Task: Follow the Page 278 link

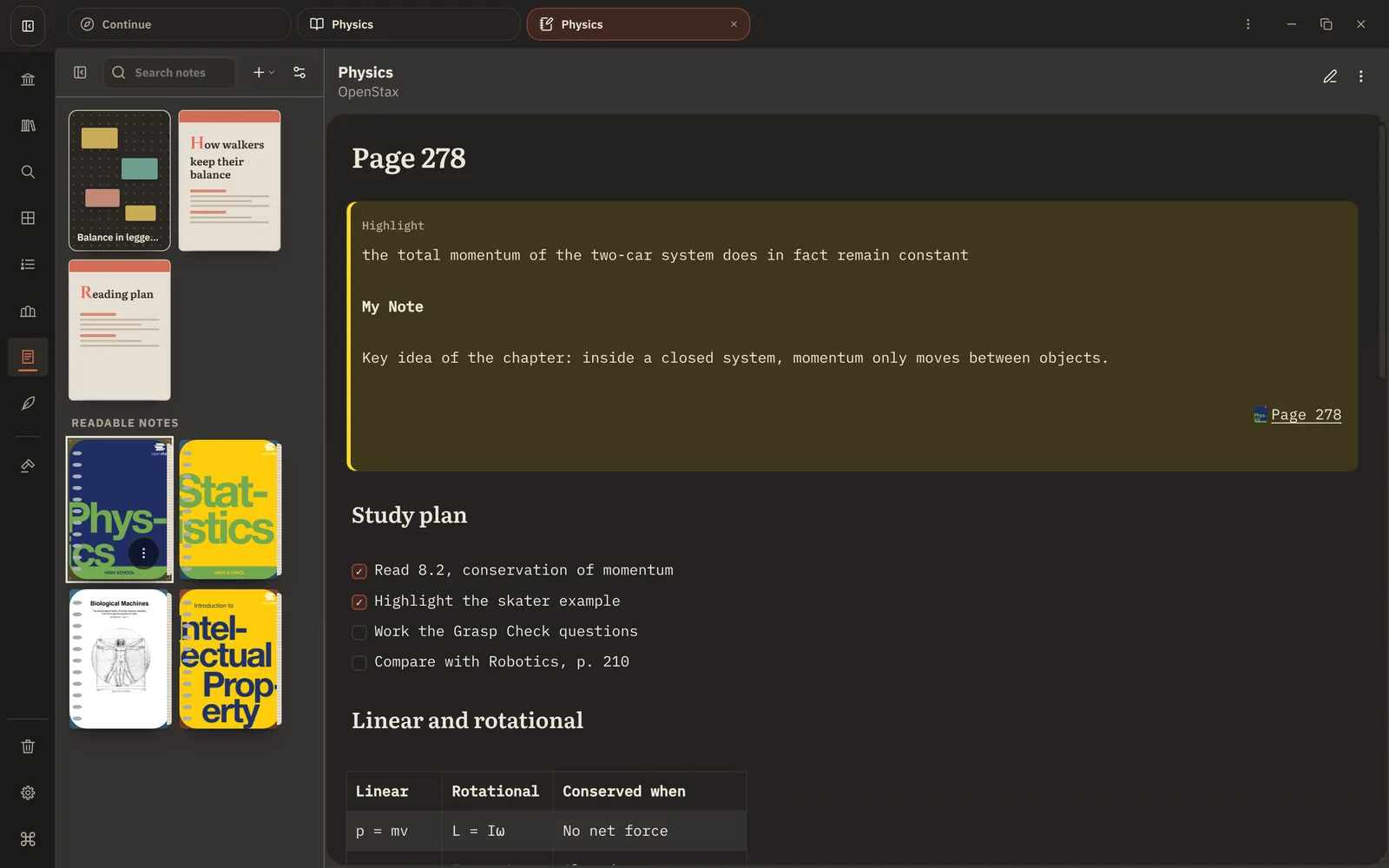Action: tap(1306, 415)
